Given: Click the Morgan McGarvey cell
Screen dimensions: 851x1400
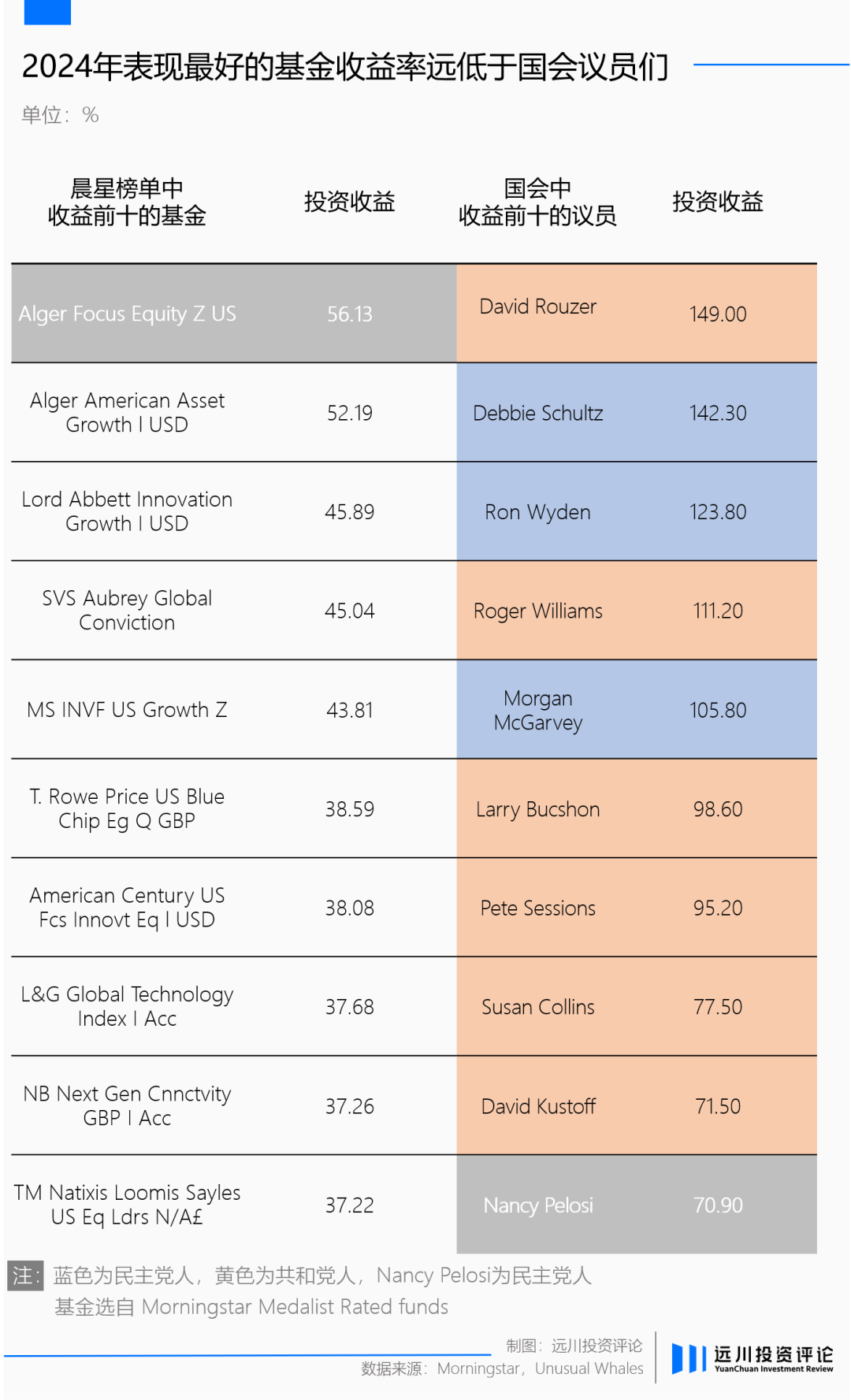Looking at the screenshot, I should 637,710.
